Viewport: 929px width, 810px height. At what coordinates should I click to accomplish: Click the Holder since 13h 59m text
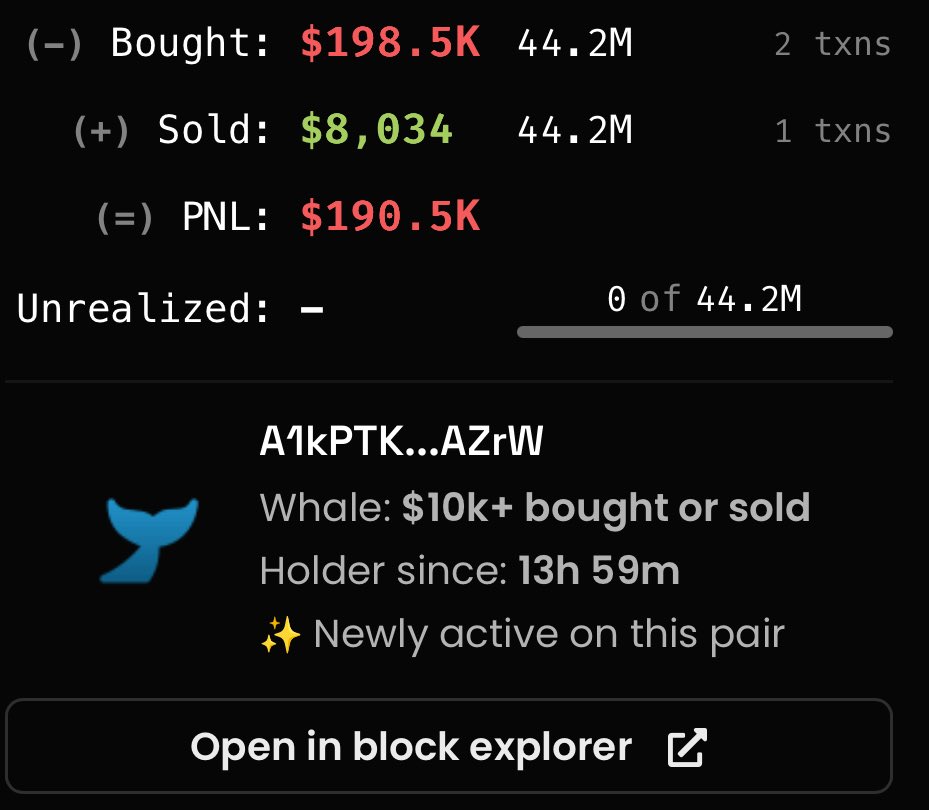click(x=469, y=571)
